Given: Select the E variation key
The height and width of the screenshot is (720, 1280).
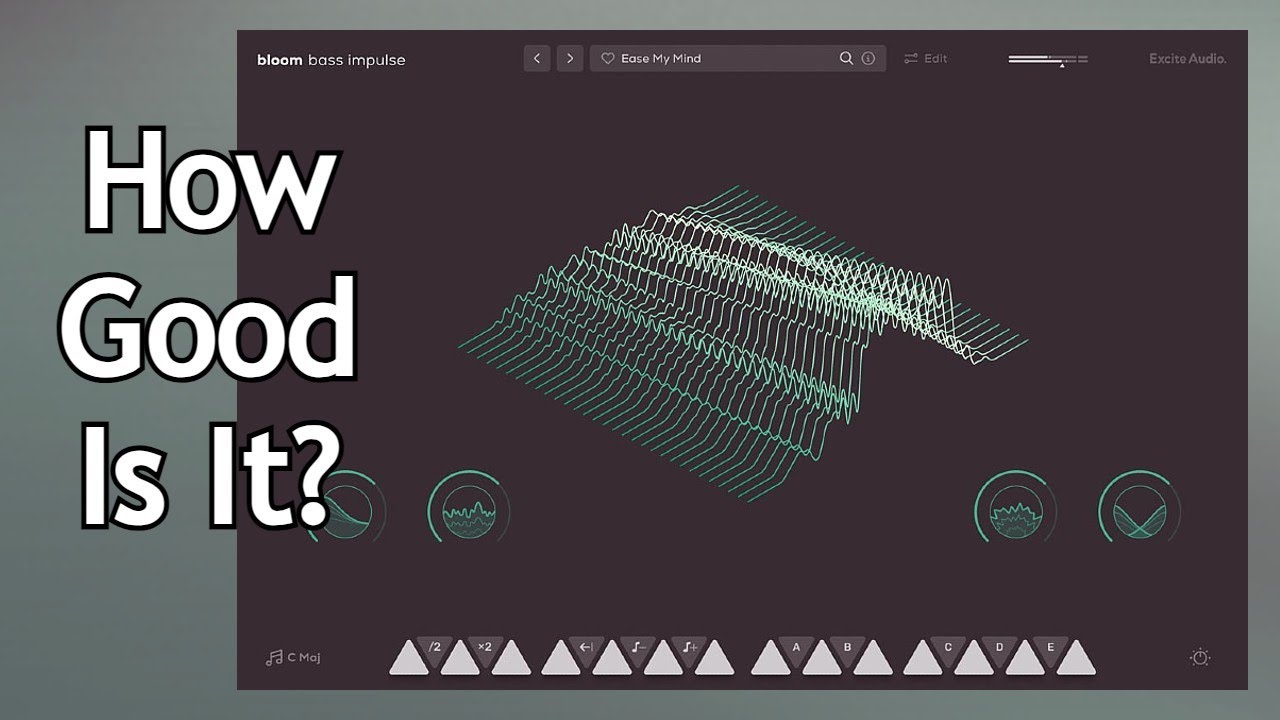Looking at the screenshot, I should click(1051, 648).
